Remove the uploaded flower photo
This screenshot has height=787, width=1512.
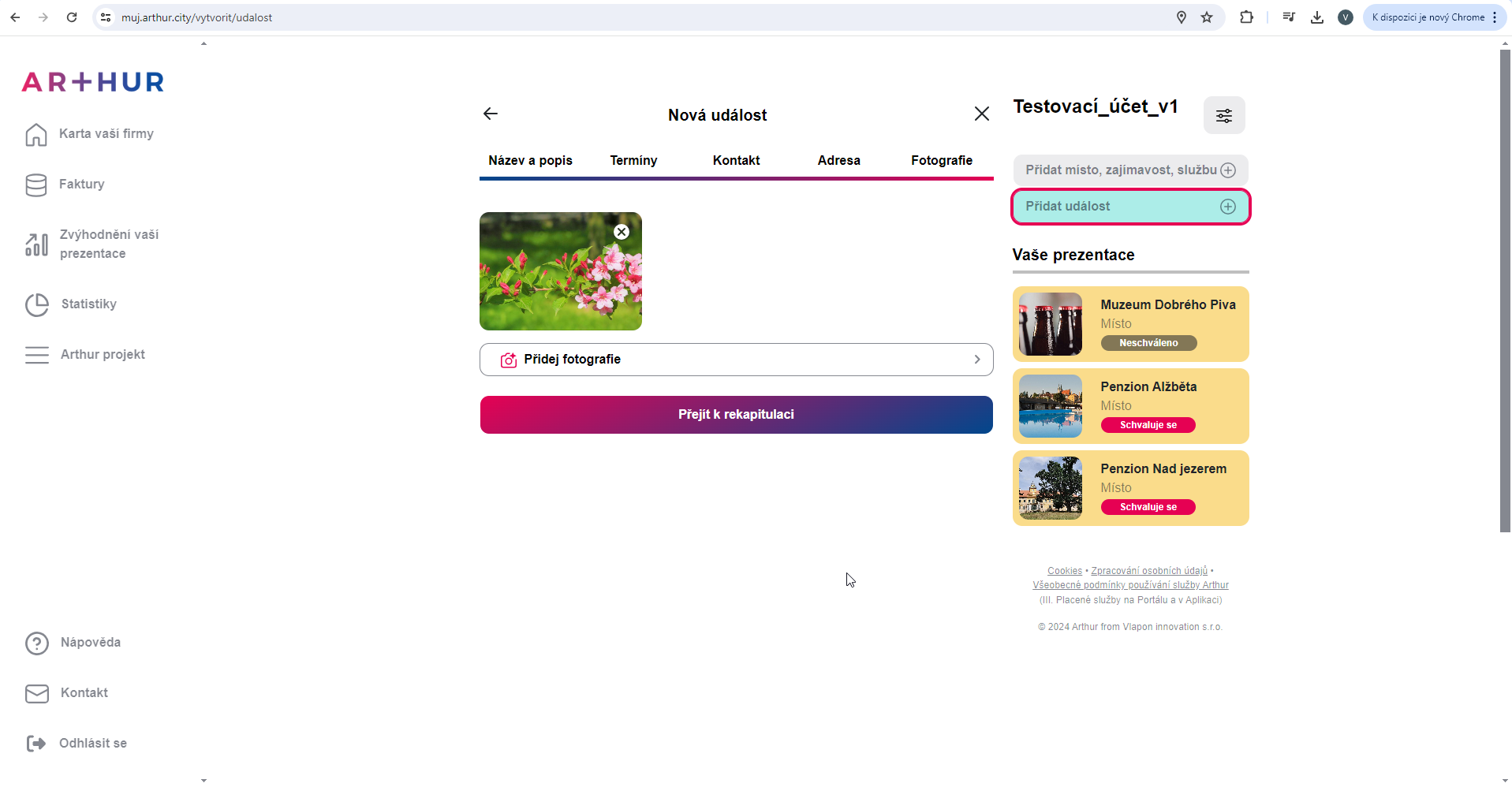tap(622, 232)
